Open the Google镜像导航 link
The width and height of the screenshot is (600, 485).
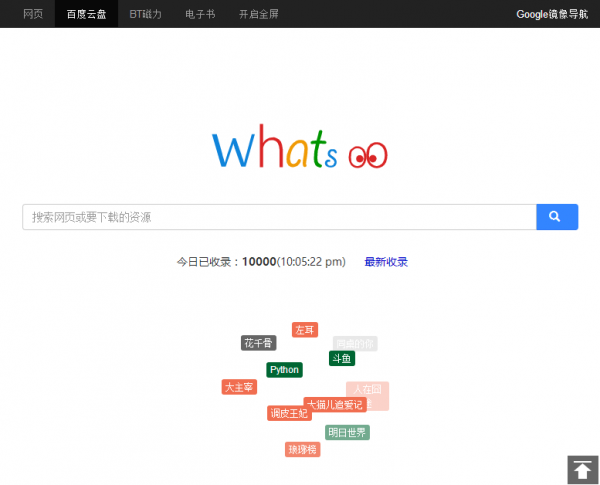pos(551,14)
